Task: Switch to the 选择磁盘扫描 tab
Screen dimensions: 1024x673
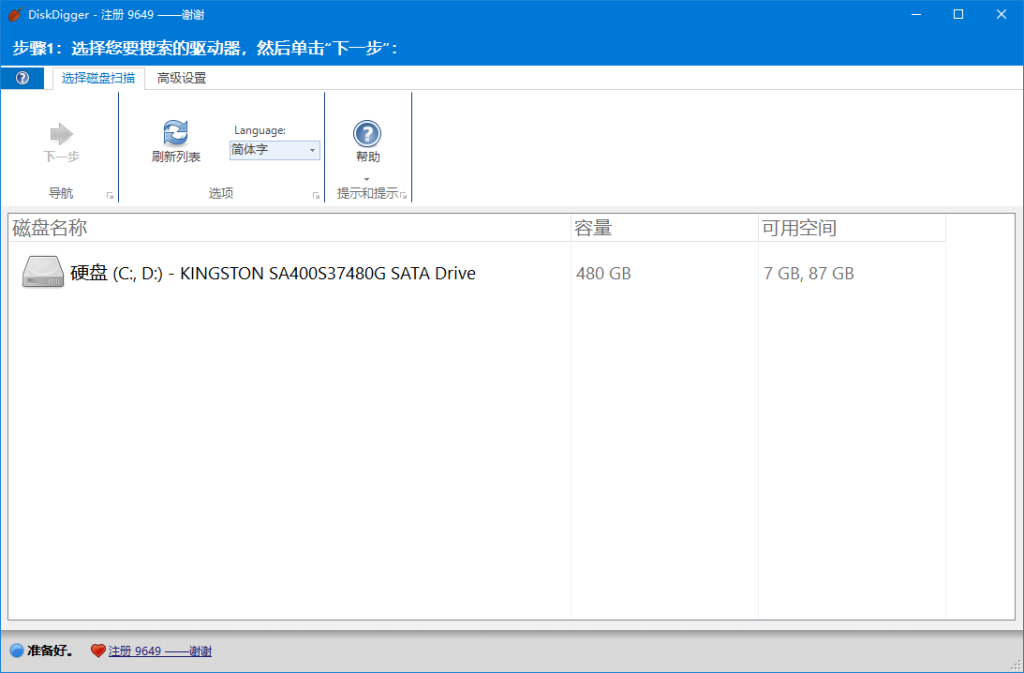Action: [99, 78]
